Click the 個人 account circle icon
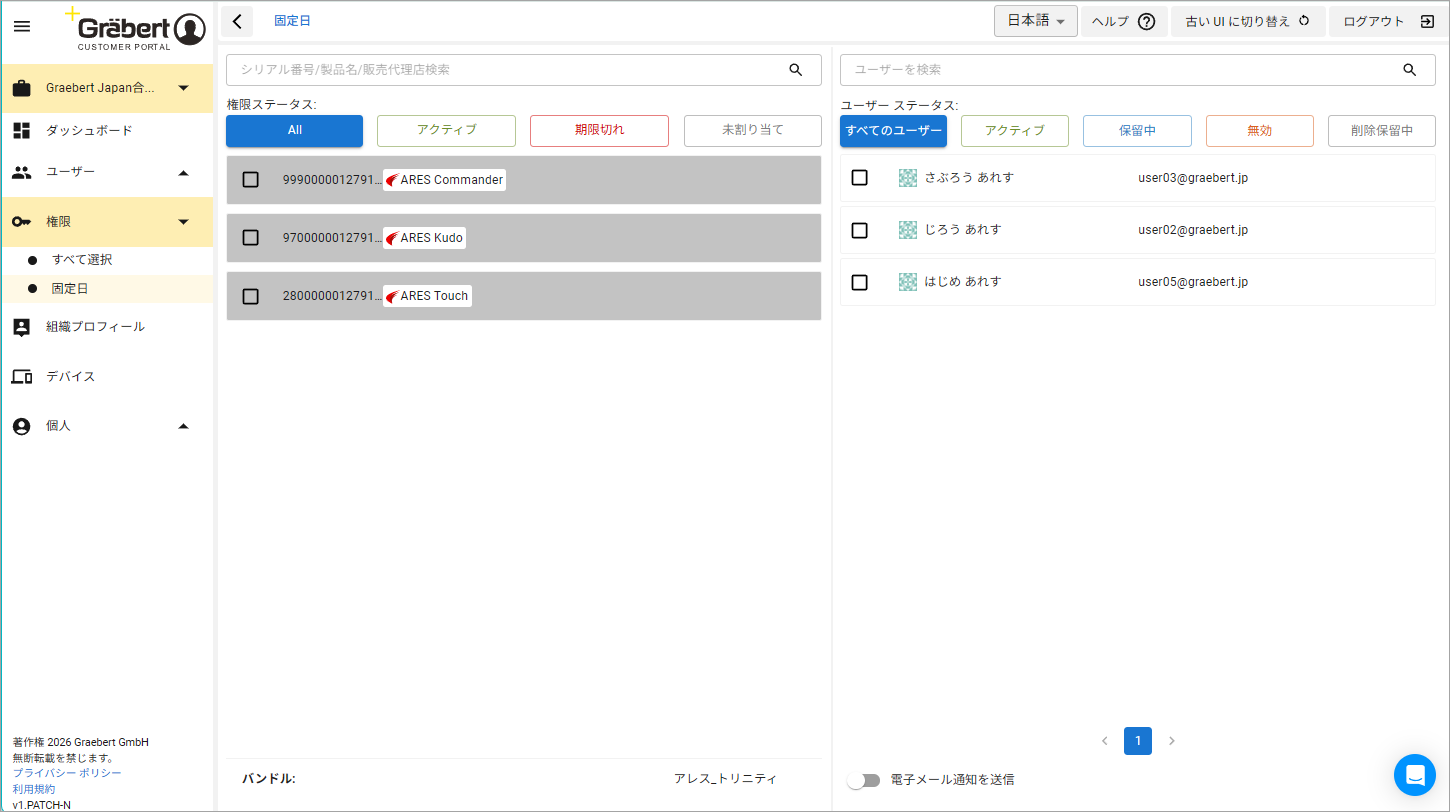 [21, 426]
